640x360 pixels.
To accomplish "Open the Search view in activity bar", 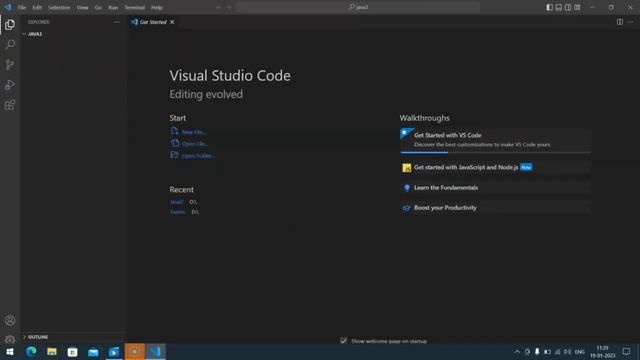I will (x=10, y=44).
